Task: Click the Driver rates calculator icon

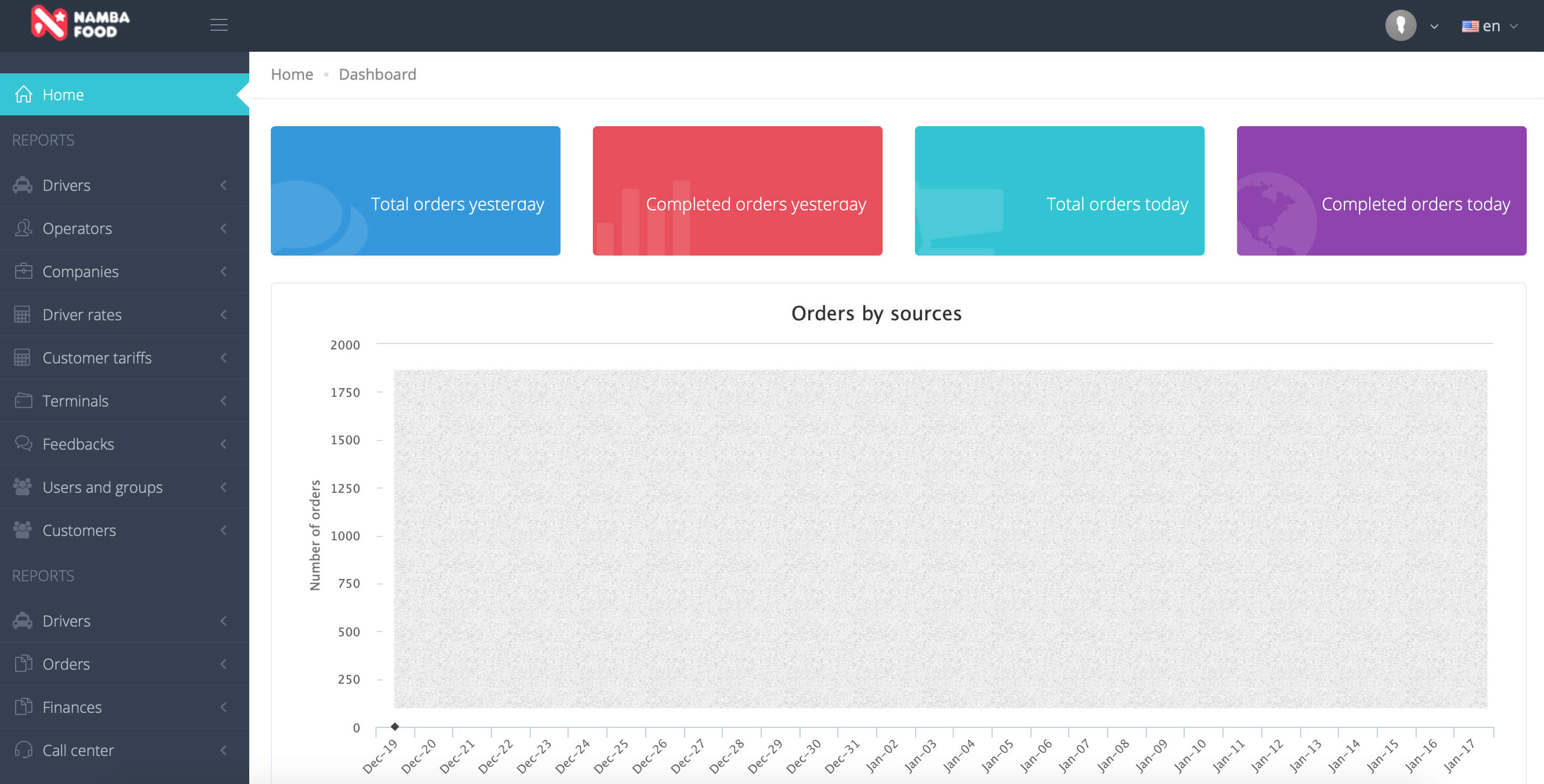Action: (23, 314)
